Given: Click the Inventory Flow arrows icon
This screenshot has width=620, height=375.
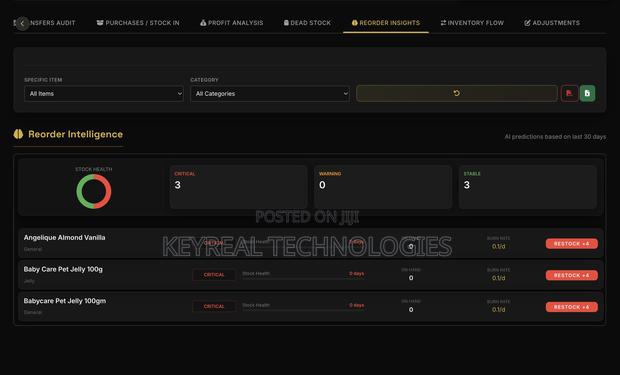Looking at the screenshot, I should coord(443,23).
